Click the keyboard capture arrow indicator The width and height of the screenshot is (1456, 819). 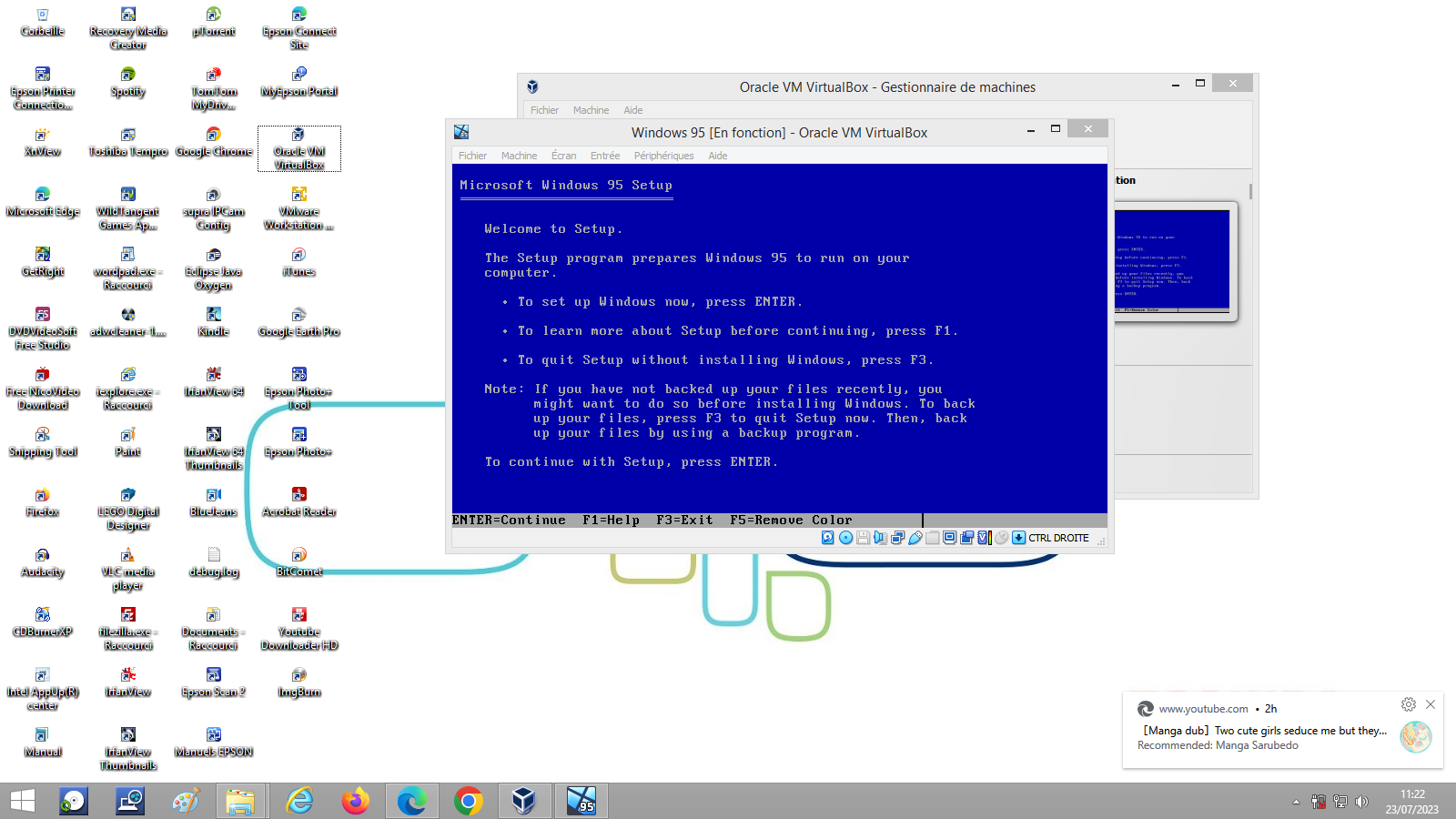(1018, 538)
